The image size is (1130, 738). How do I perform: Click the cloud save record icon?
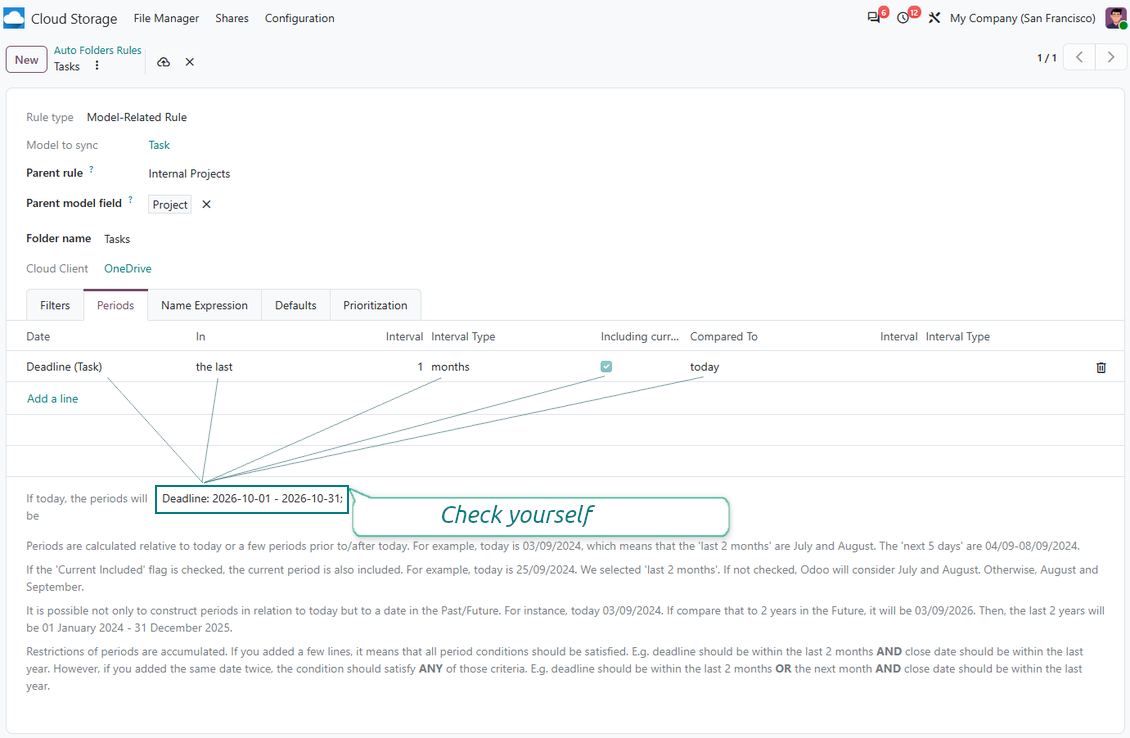click(x=164, y=62)
